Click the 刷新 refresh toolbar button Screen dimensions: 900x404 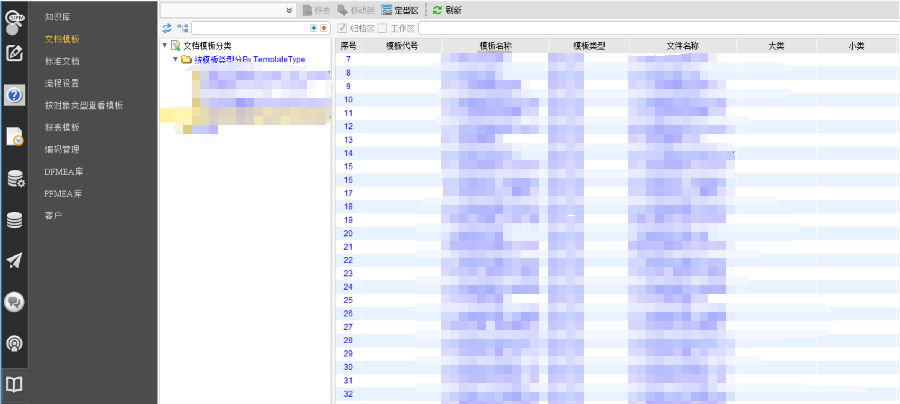[x=447, y=10]
